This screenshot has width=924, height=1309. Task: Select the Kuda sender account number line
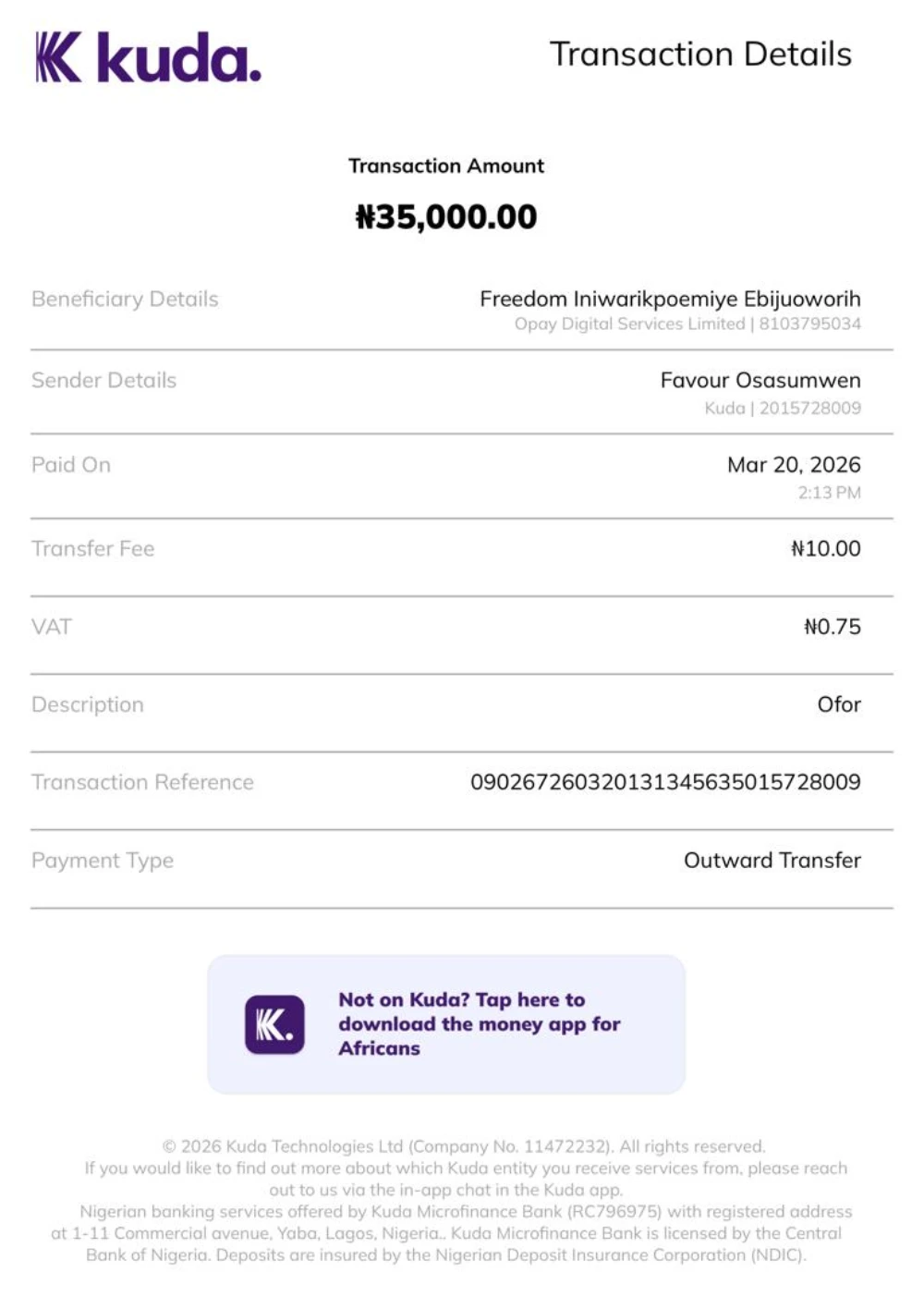tap(782, 409)
